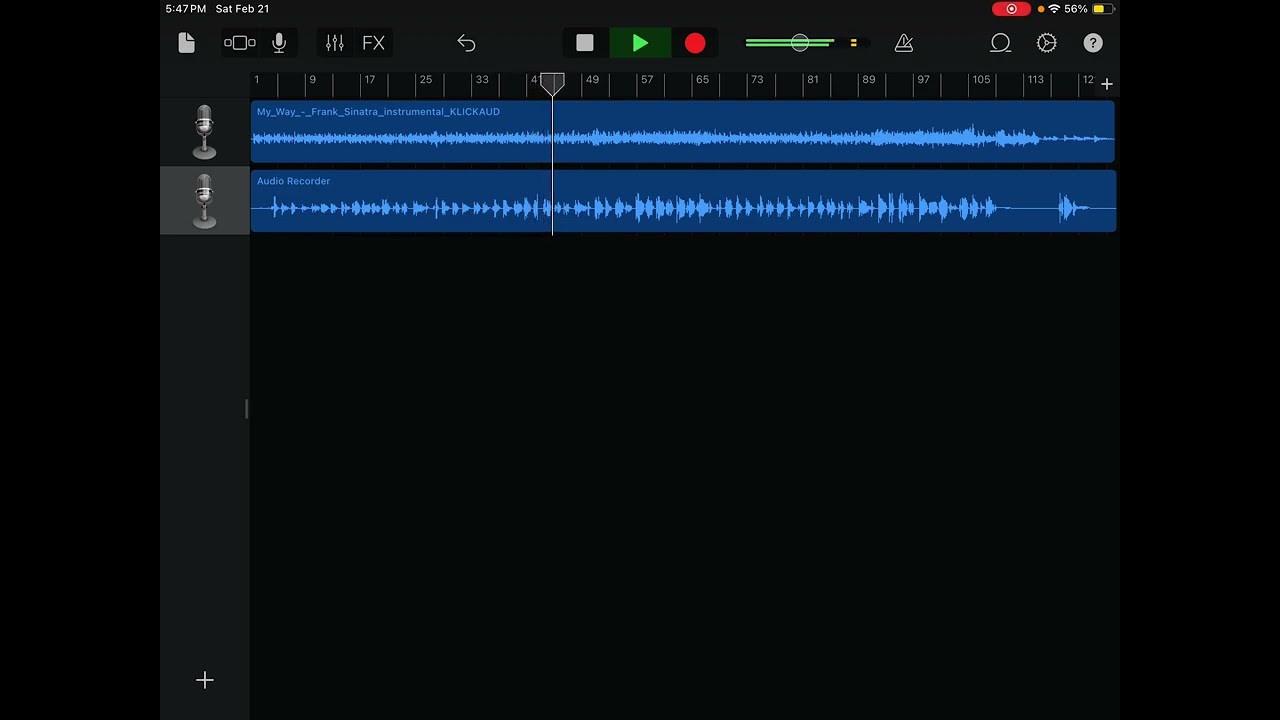Tap the Sat Feb 21 date
Image resolution: width=1280 pixels, height=720 pixels.
tap(242, 9)
